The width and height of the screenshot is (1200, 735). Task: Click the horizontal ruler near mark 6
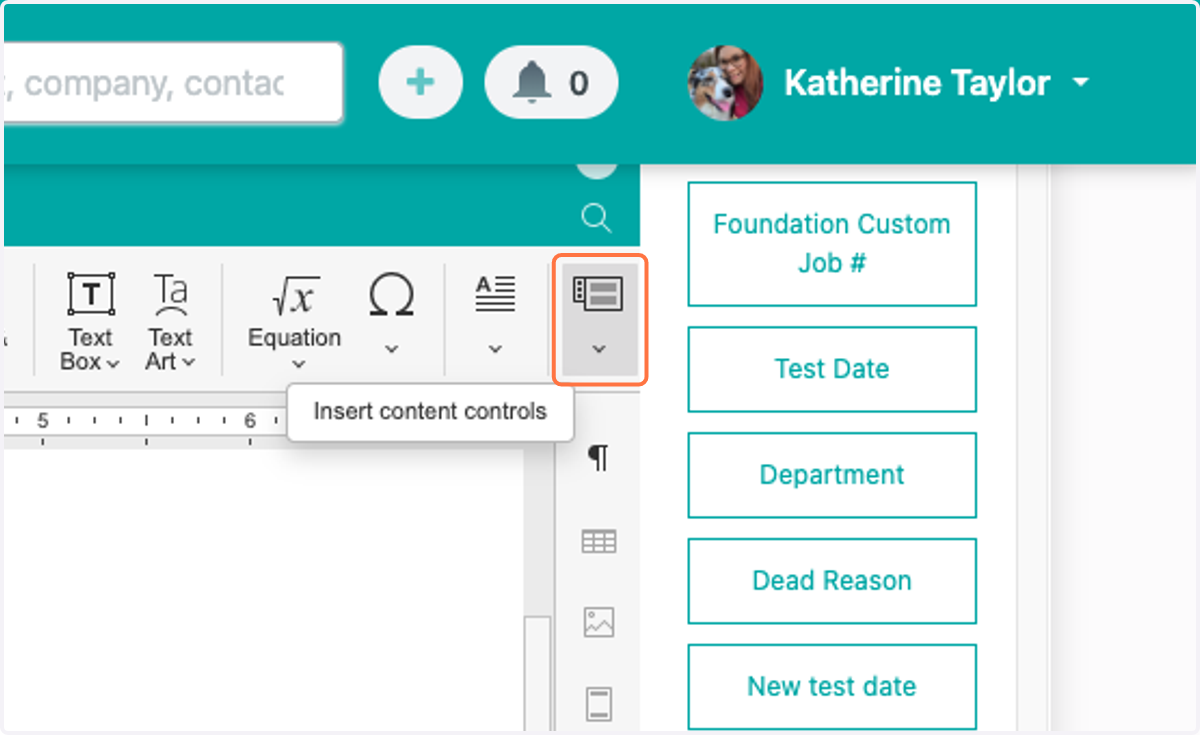(250, 422)
